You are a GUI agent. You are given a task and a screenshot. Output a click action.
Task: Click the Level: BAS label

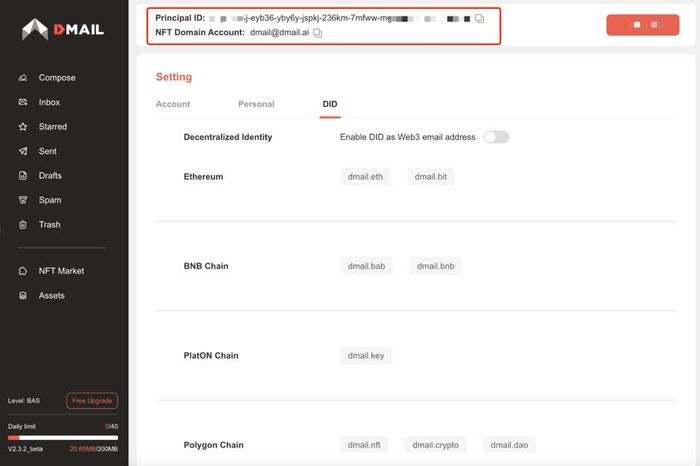click(x=24, y=401)
